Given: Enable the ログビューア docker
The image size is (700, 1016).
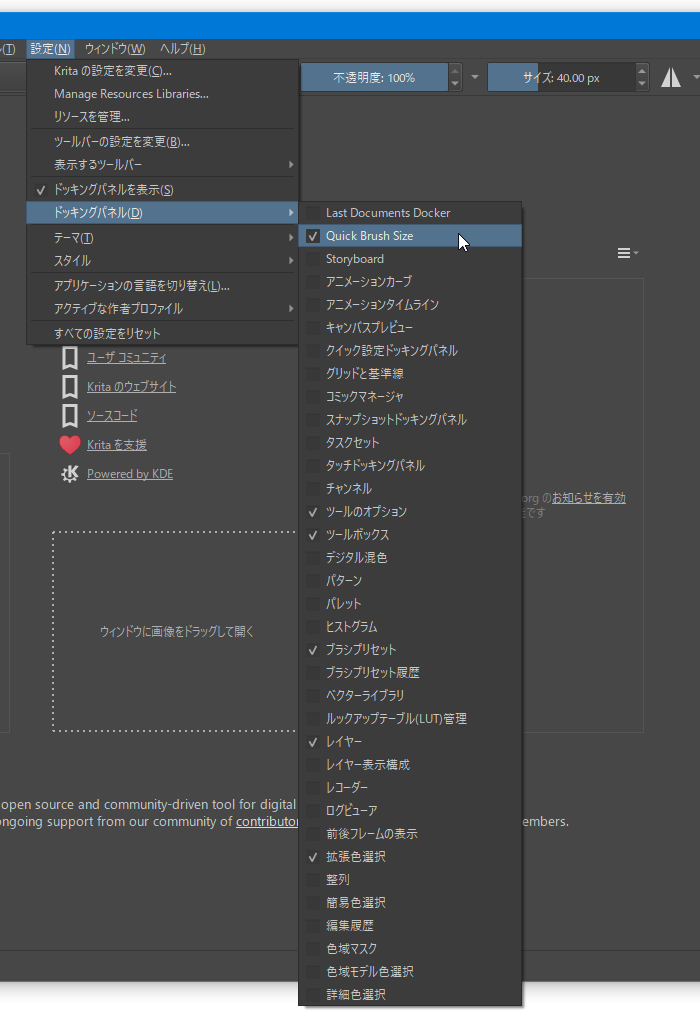Looking at the screenshot, I should click(x=410, y=811).
